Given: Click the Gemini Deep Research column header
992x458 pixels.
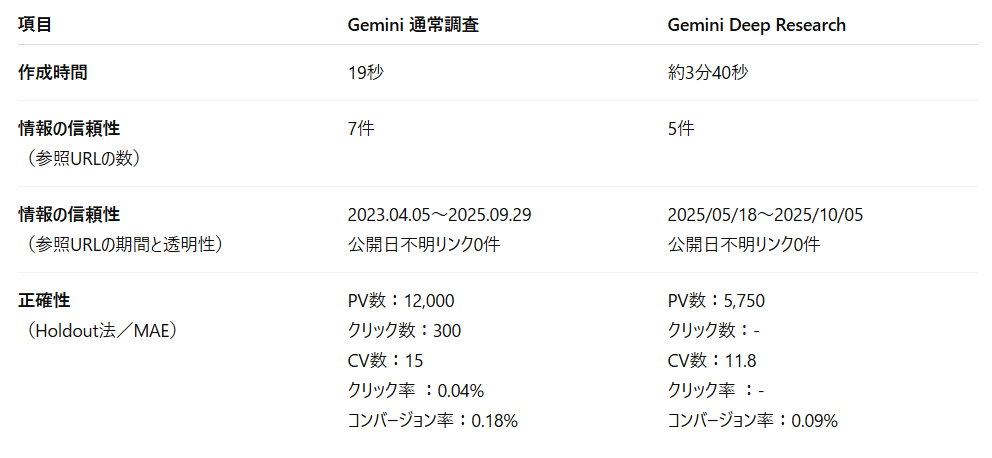Looking at the screenshot, I should click(756, 25).
